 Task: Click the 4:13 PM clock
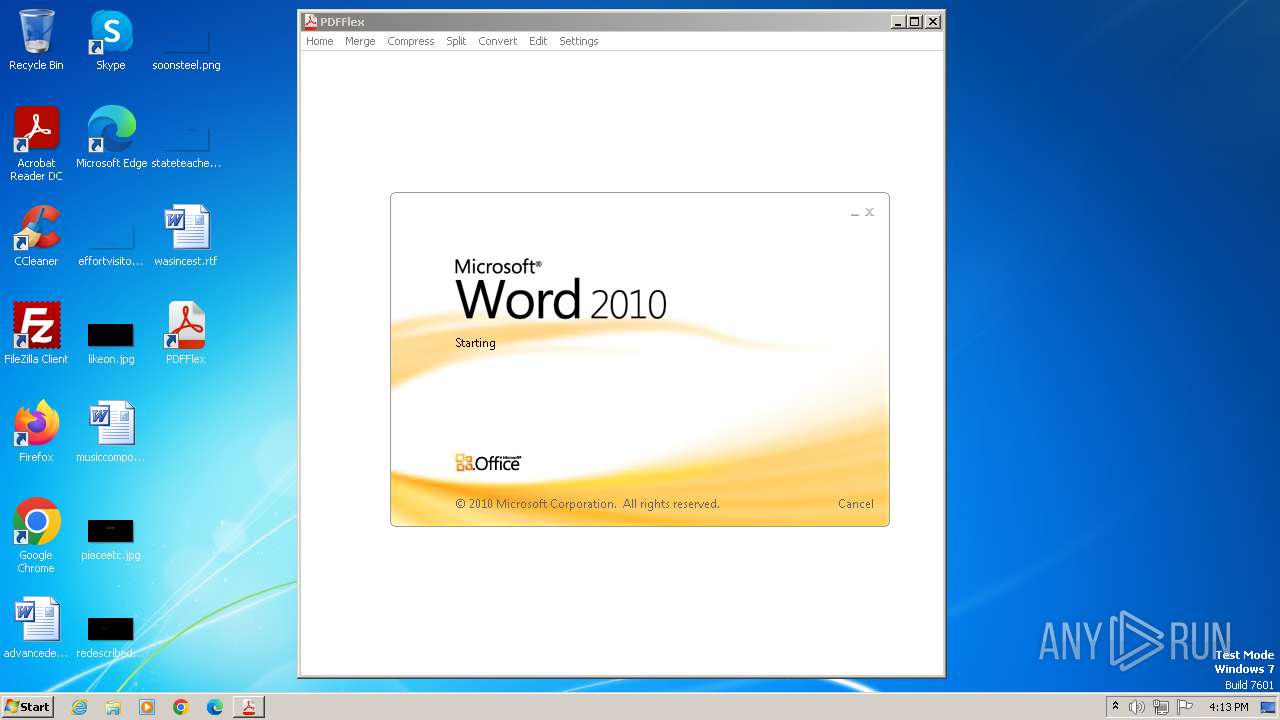coord(1229,707)
